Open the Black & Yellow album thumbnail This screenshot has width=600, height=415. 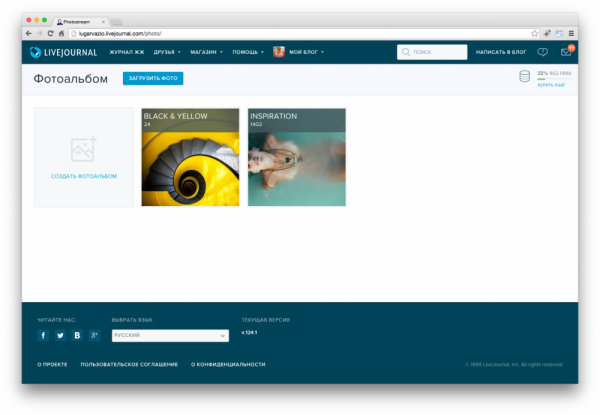[190, 157]
